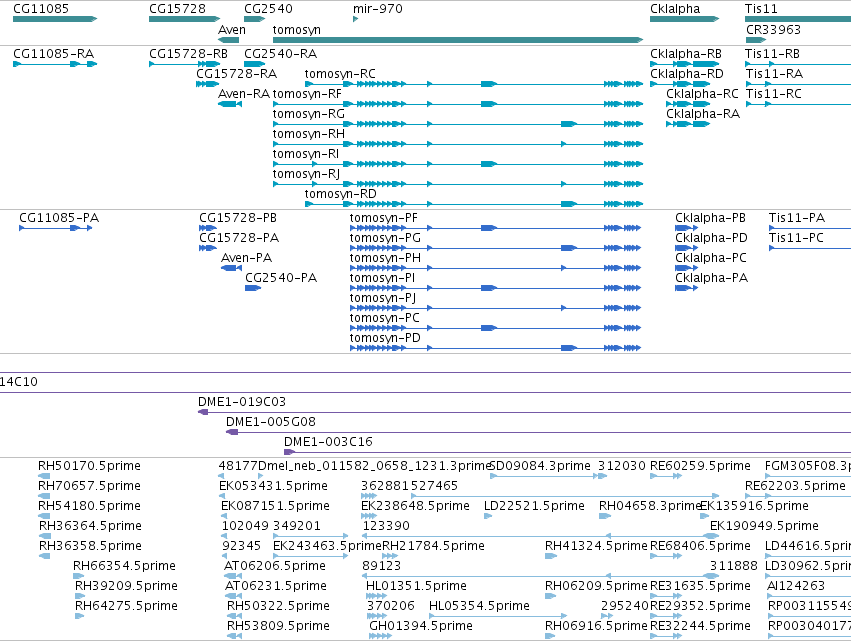The width and height of the screenshot is (851, 641).
Task: Click the Tis11 gene label
Action: click(x=761, y=9)
